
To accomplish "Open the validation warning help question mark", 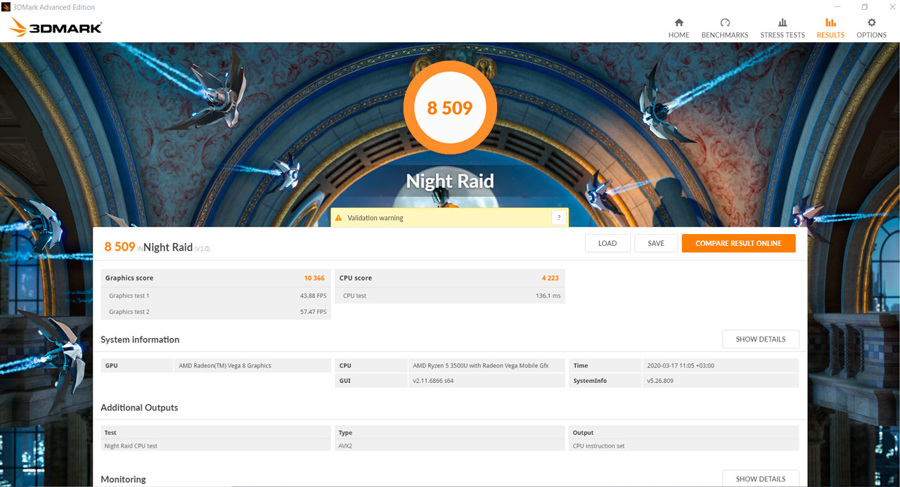I will tap(559, 217).
